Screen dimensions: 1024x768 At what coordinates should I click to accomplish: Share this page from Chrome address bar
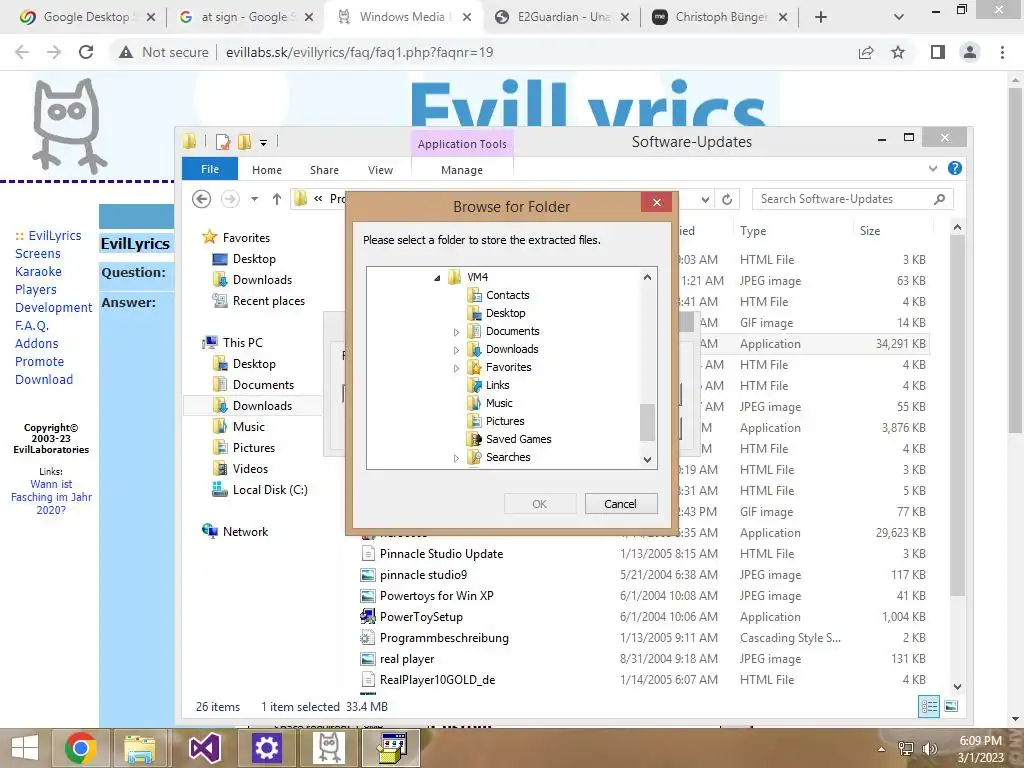click(x=866, y=52)
